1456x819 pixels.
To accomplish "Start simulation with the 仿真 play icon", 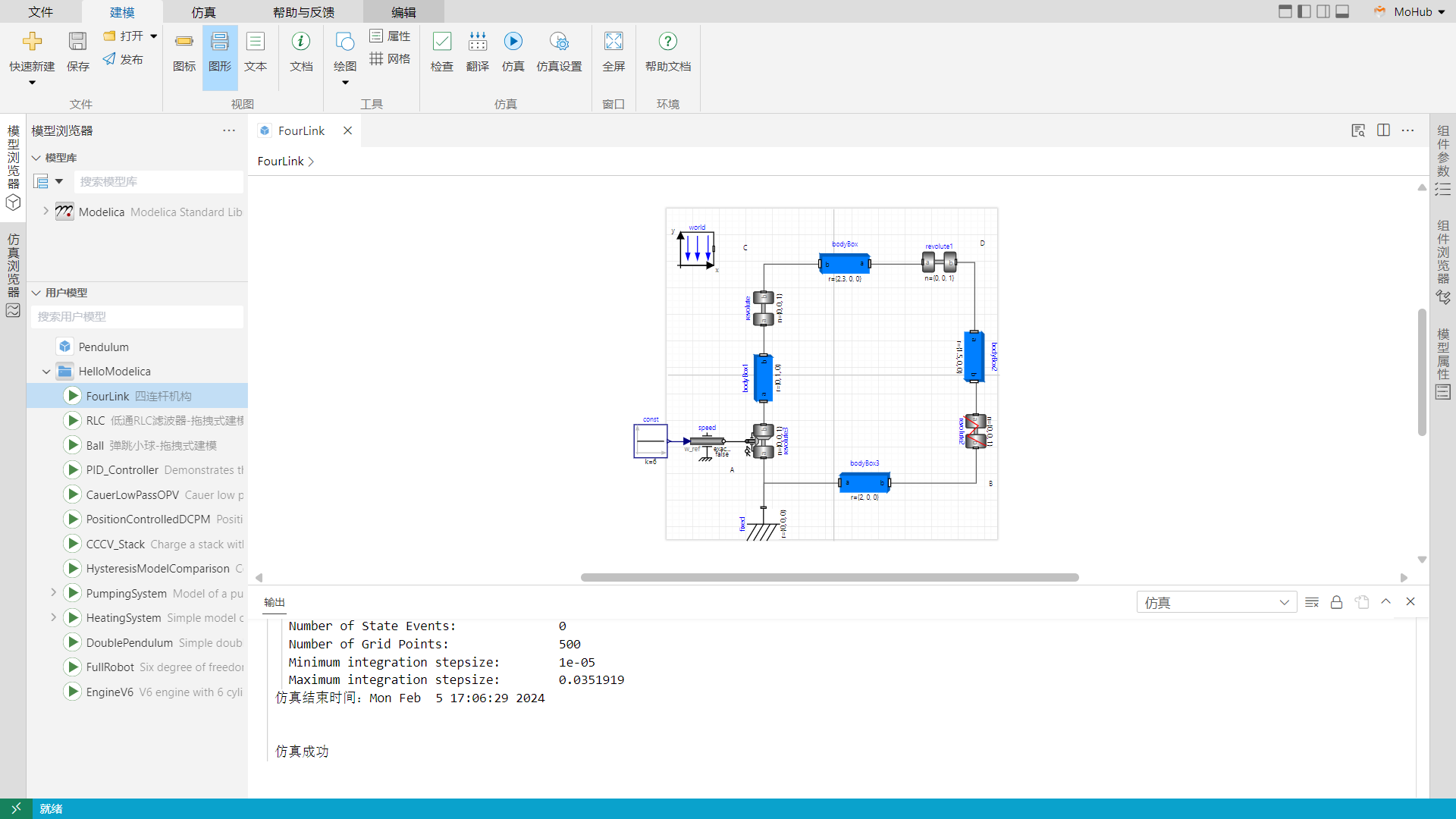I will point(513,42).
